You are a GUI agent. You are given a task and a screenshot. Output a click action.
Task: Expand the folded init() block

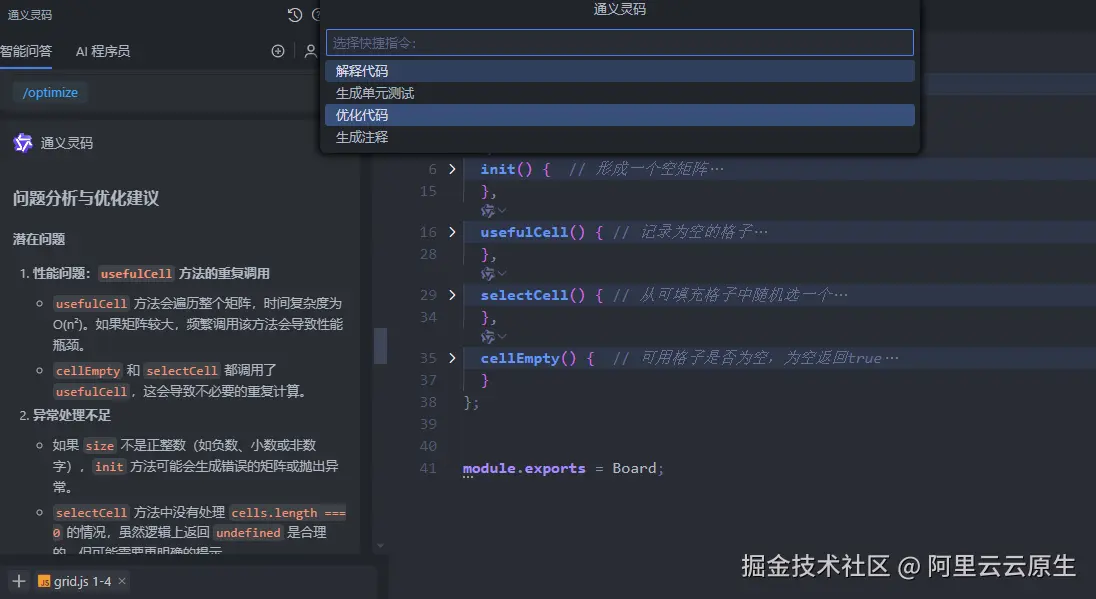pyautogui.click(x=452, y=169)
